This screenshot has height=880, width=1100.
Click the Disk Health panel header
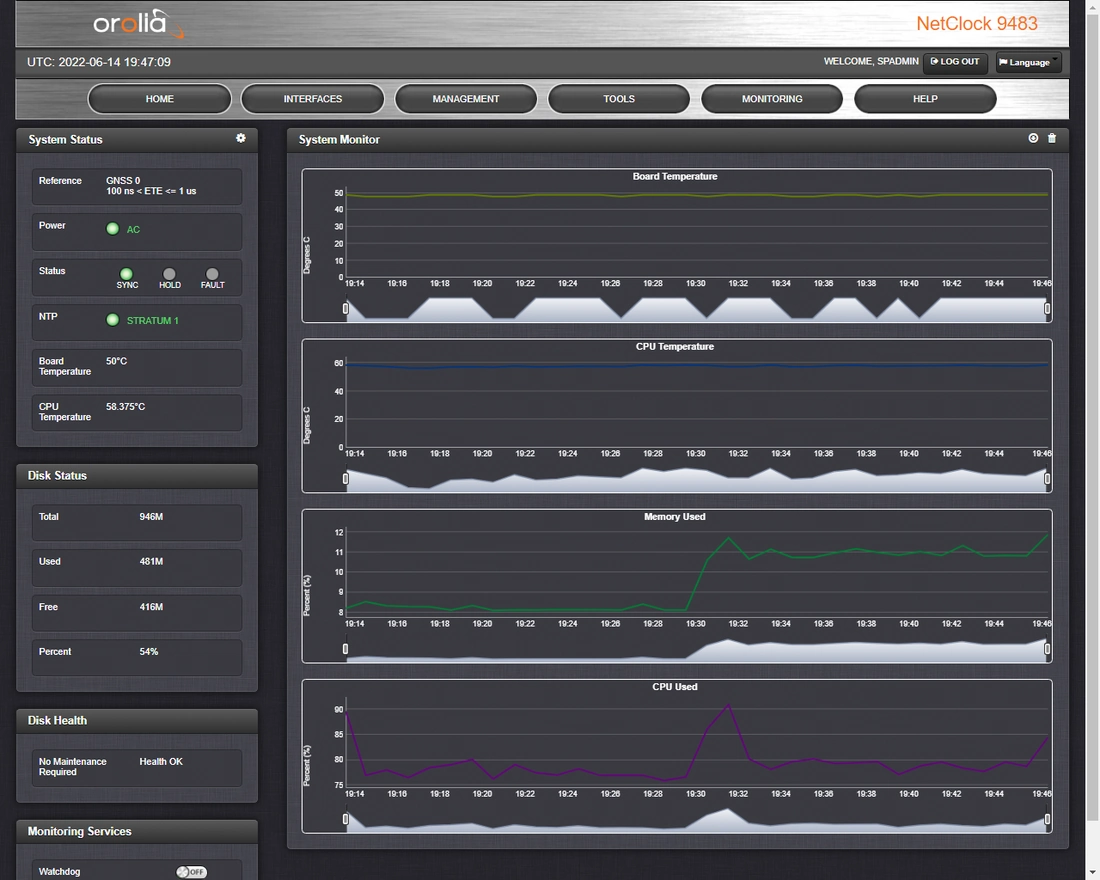(x=137, y=721)
